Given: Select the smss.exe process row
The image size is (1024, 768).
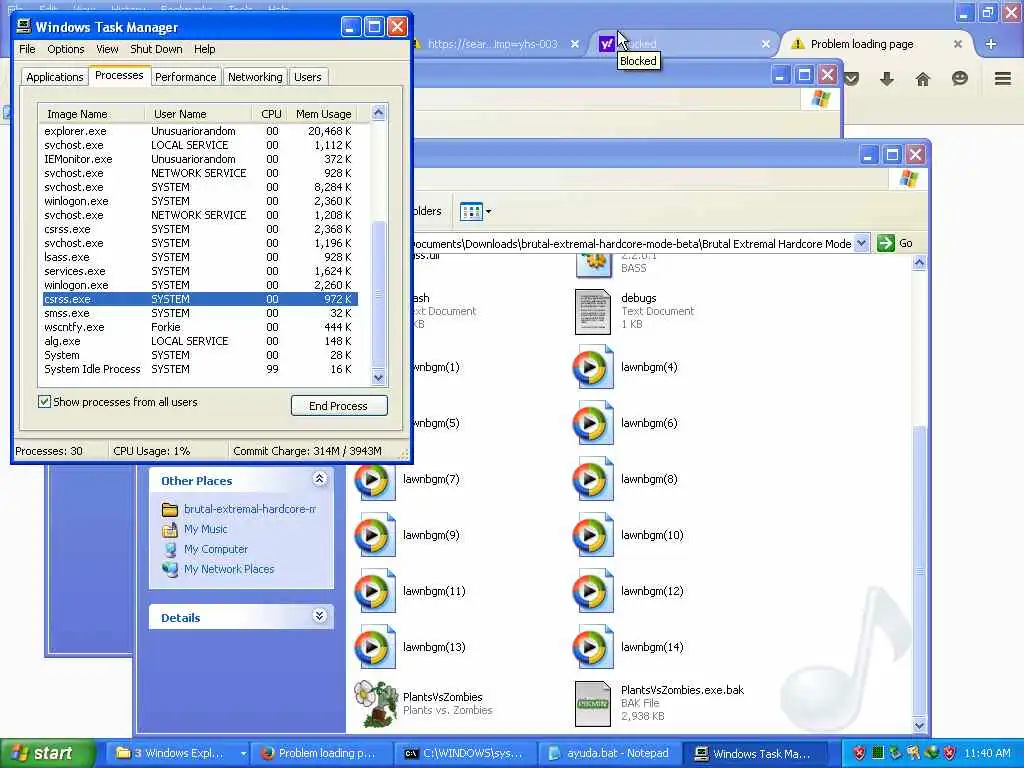Looking at the screenshot, I should click(x=199, y=313).
